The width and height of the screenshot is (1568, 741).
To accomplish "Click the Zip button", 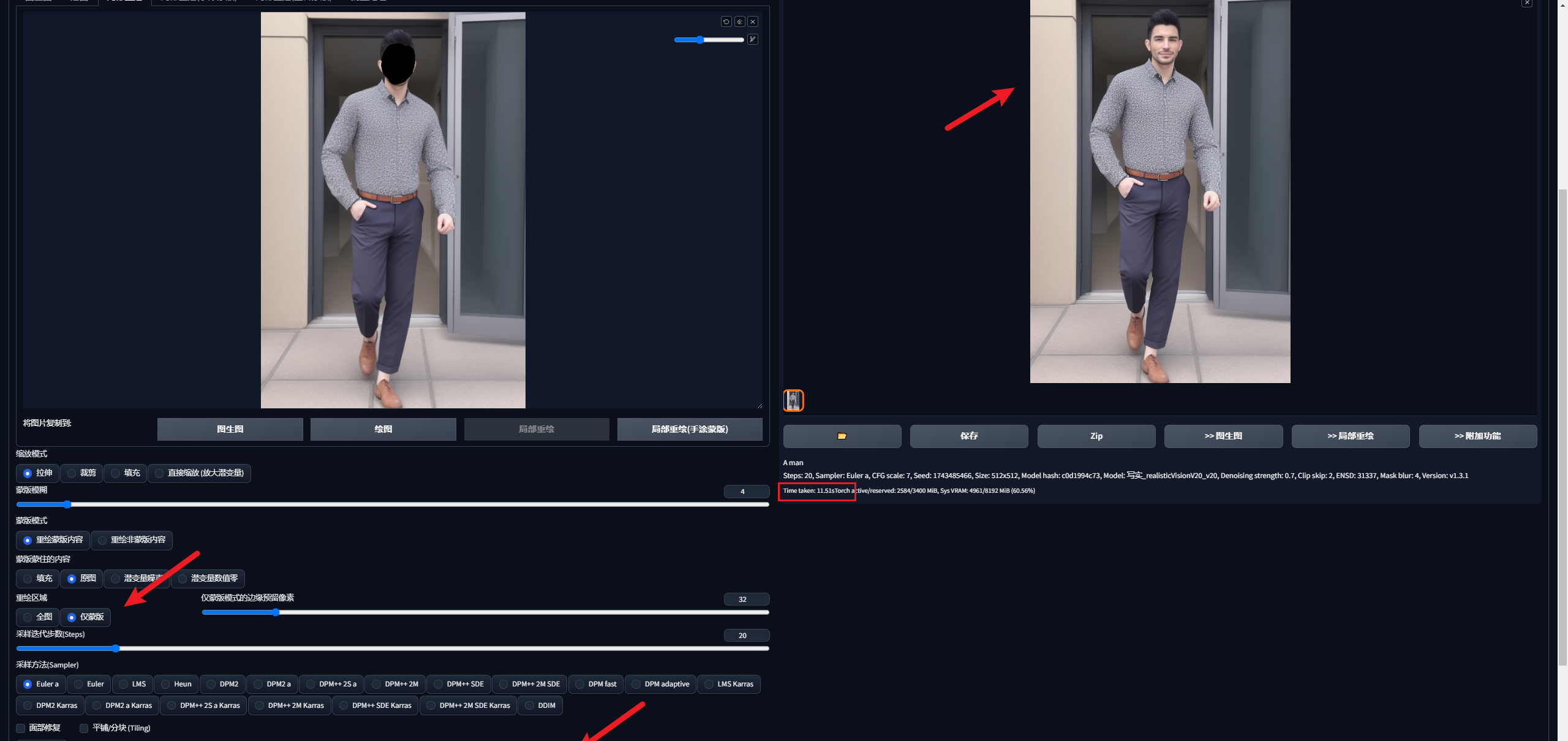I will (x=1096, y=436).
